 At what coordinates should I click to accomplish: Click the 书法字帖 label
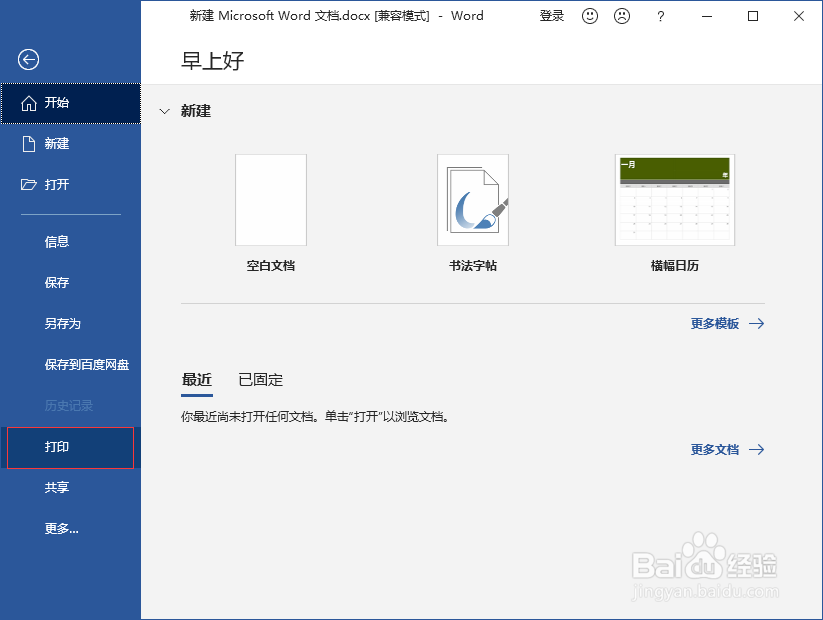tap(473, 266)
